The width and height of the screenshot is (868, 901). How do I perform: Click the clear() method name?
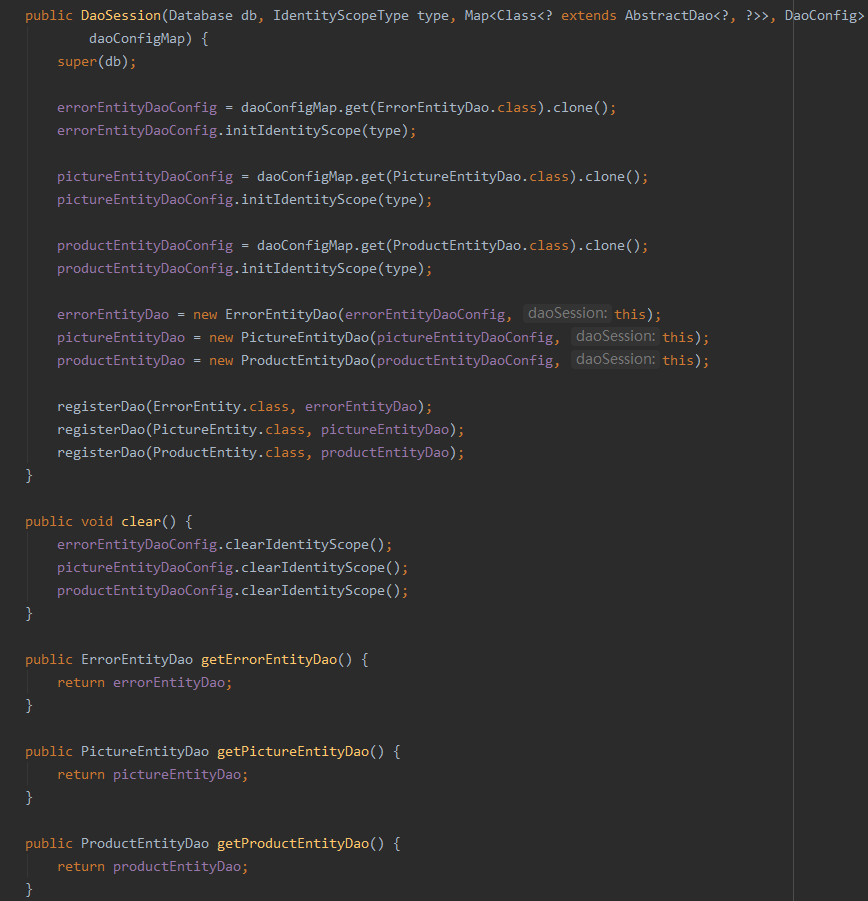tap(141, 521)
